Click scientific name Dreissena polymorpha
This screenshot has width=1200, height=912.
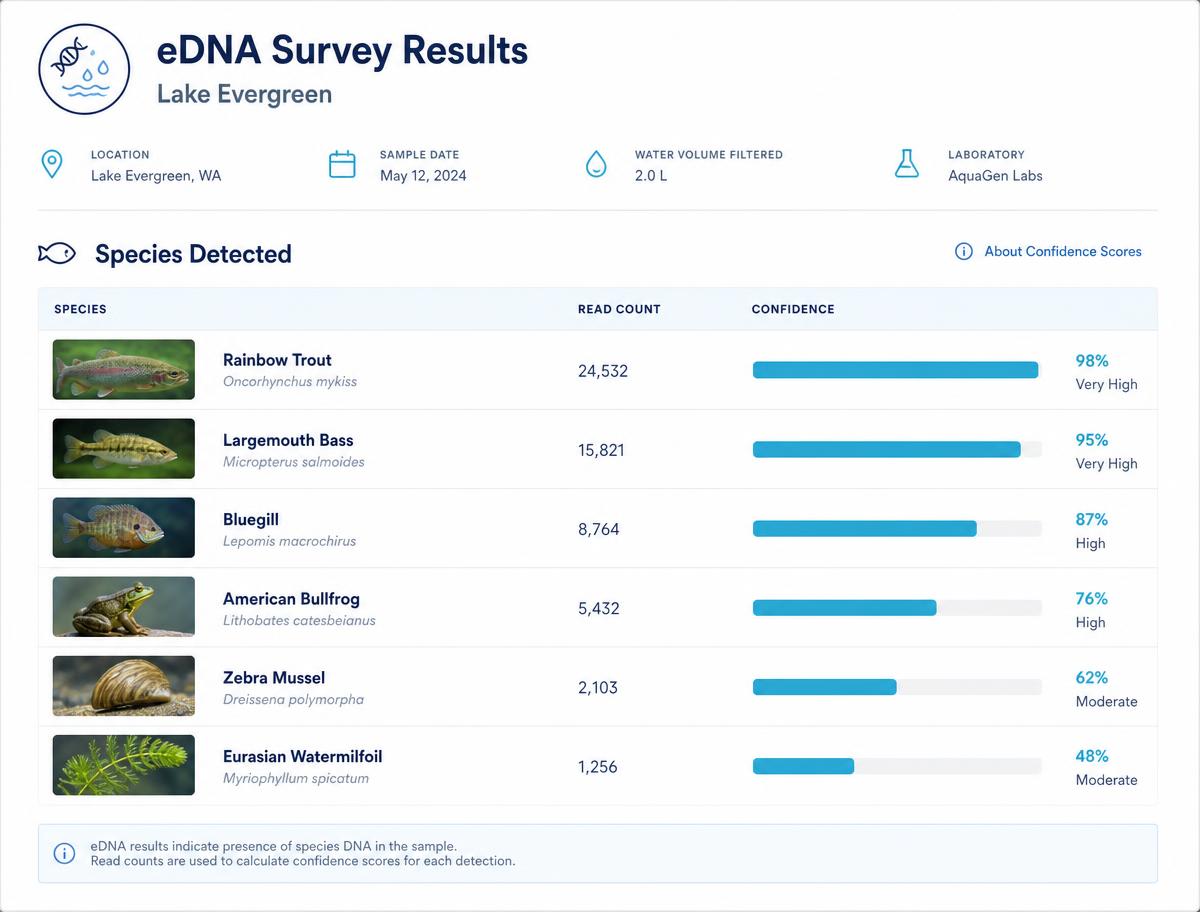click(293, 699)
